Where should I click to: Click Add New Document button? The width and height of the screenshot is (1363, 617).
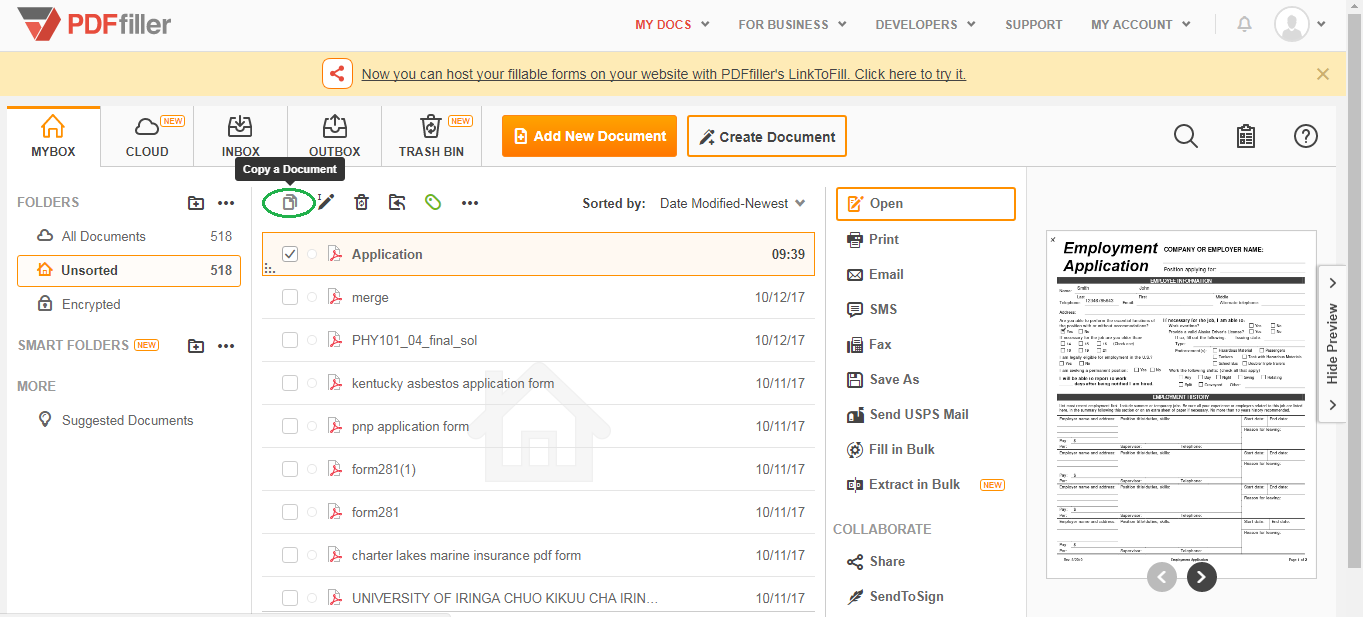click(589, 136)
